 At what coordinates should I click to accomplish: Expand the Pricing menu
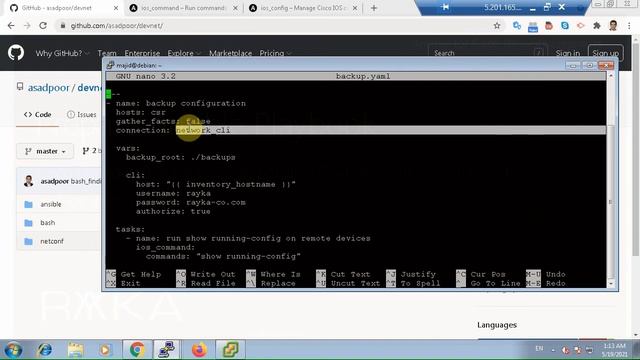(x=275, y=53)
